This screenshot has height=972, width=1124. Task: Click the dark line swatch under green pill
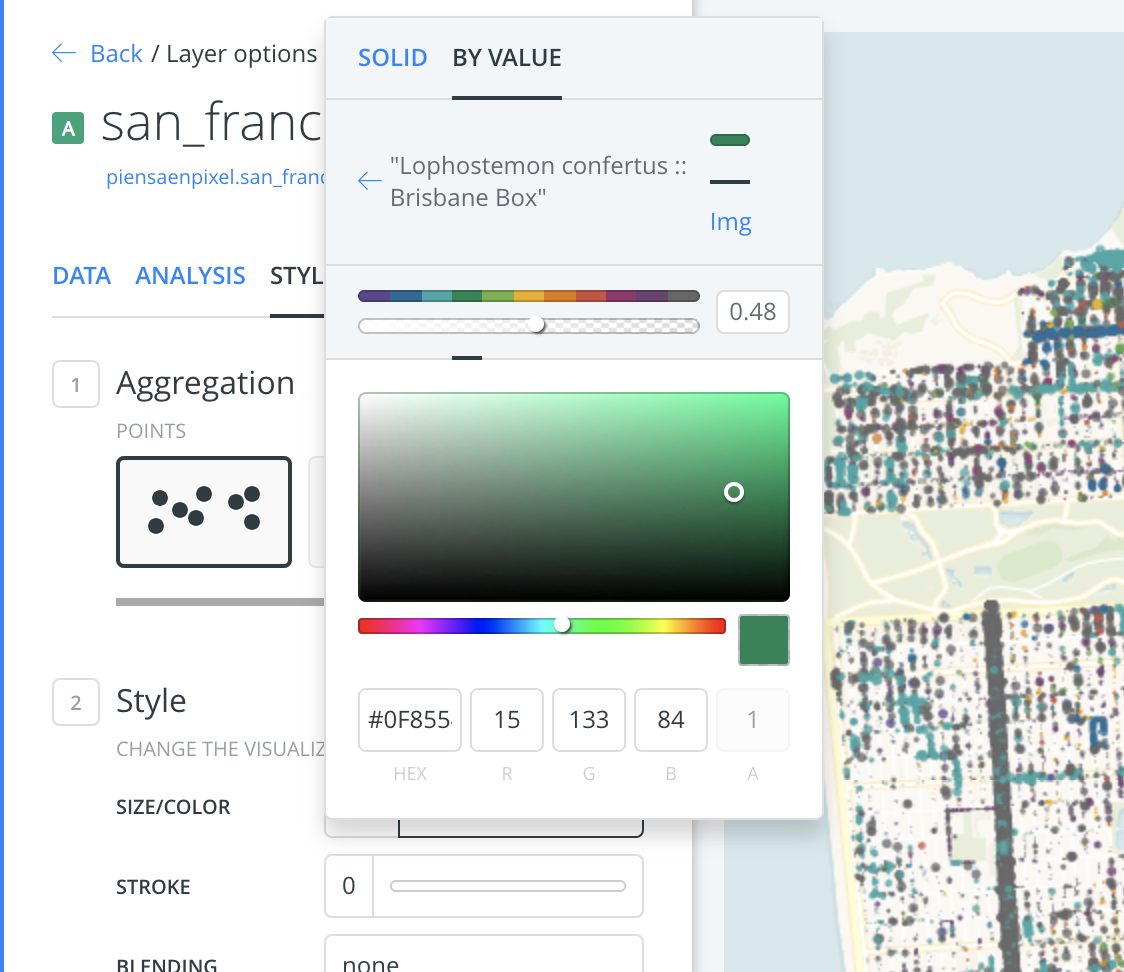tap(730, 182)
